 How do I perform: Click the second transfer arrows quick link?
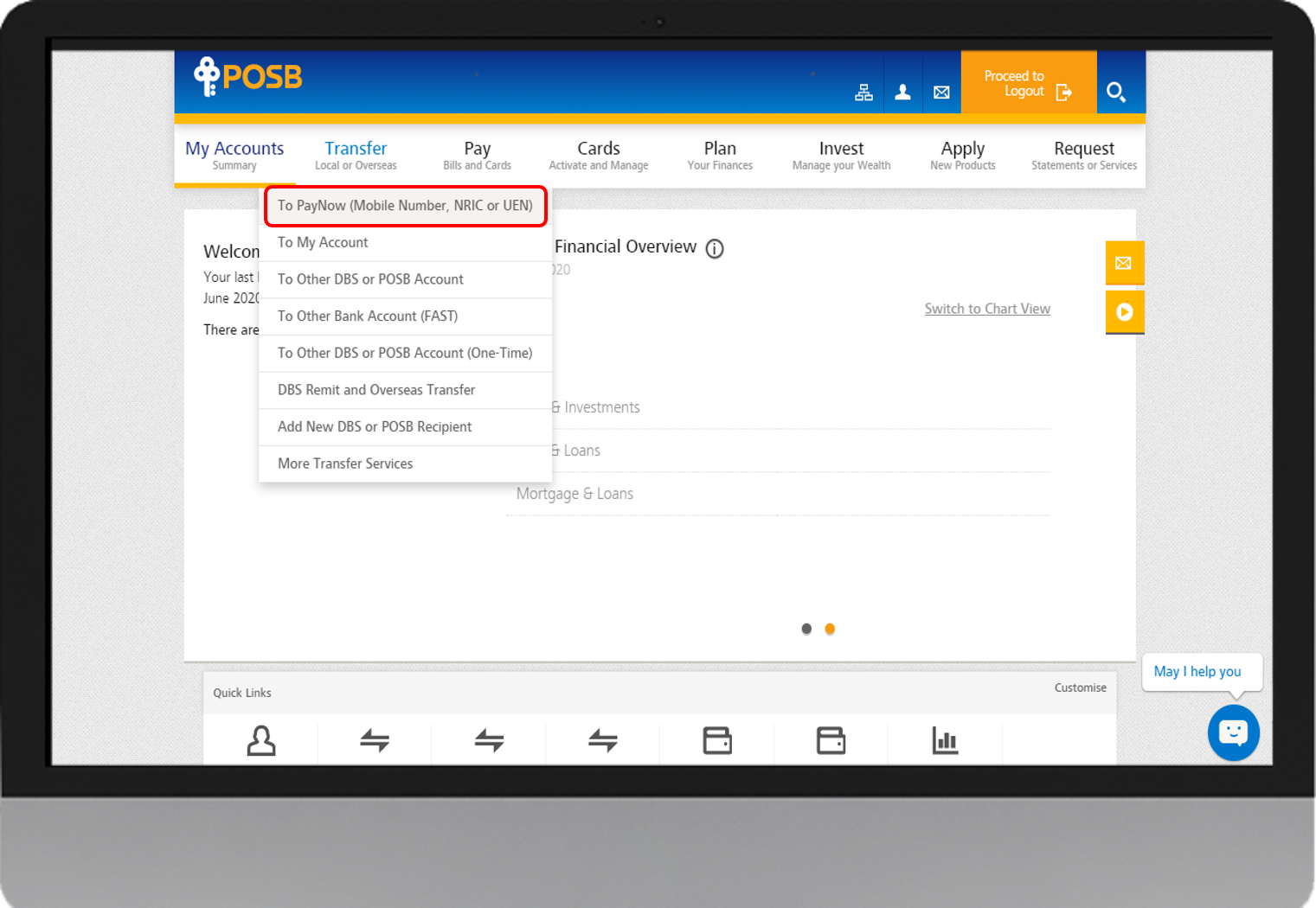[489, 740]
